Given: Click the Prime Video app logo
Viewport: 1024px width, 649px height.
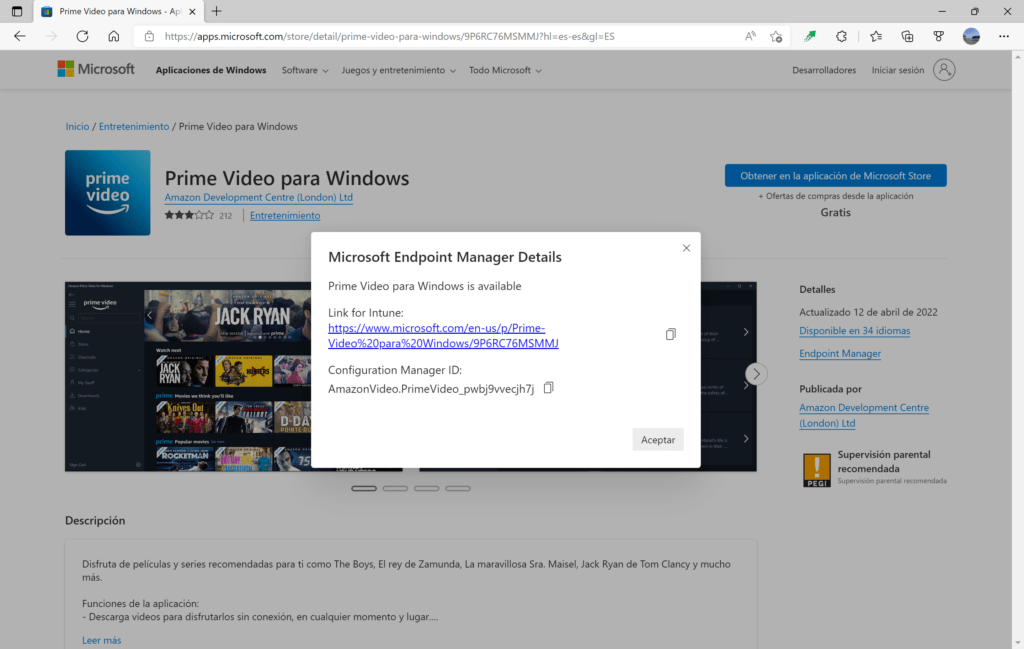Looking at the screenshot, I should tap(108, 193).
